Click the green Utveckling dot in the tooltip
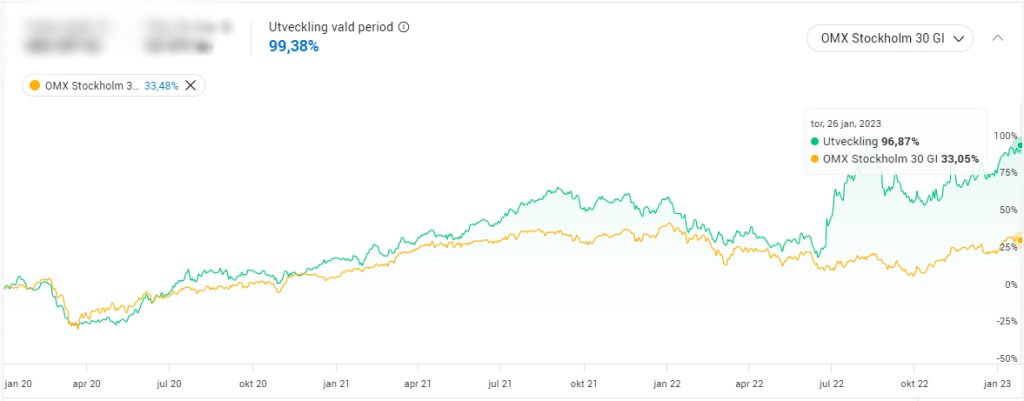 (x=815, y=143)
